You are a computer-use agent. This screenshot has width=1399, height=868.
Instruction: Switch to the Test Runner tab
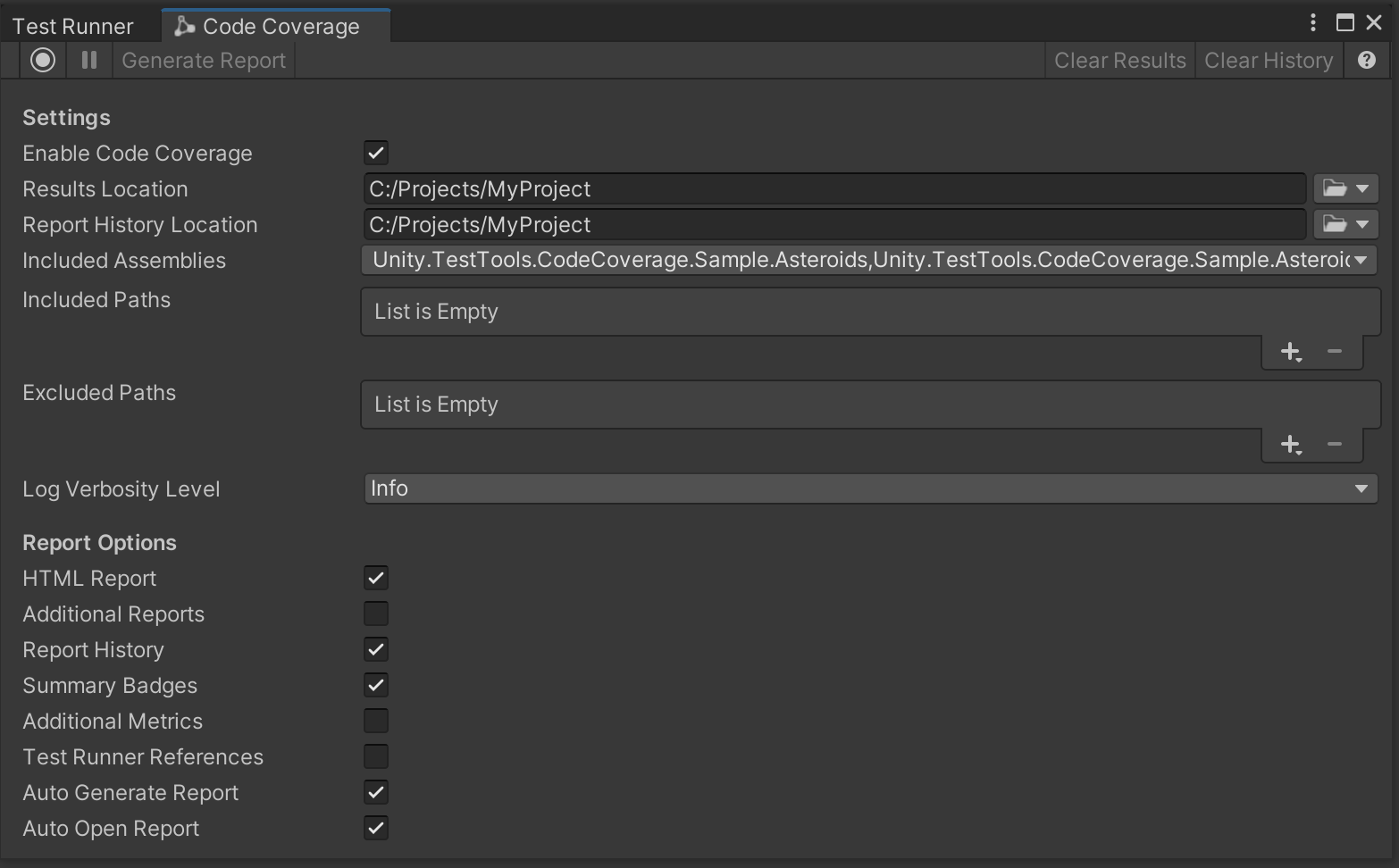[73, 24]
